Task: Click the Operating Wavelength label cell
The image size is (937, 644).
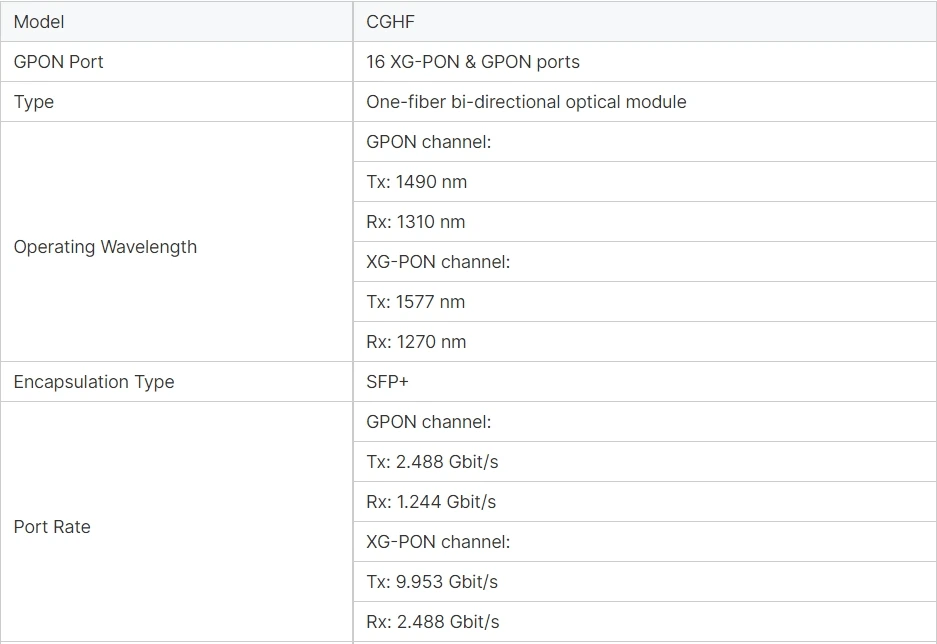Action: [x=105, y=247]
